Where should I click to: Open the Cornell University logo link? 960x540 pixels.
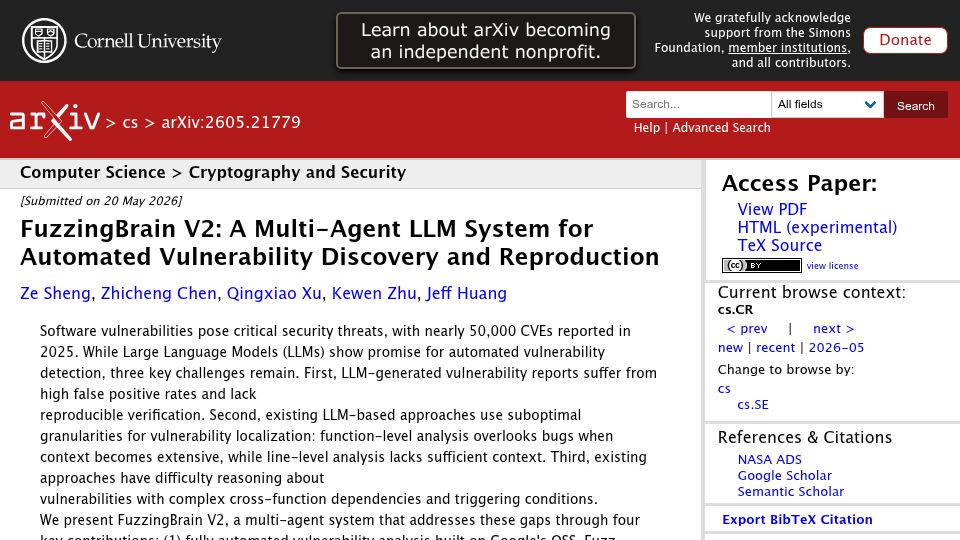coord(121,40)
